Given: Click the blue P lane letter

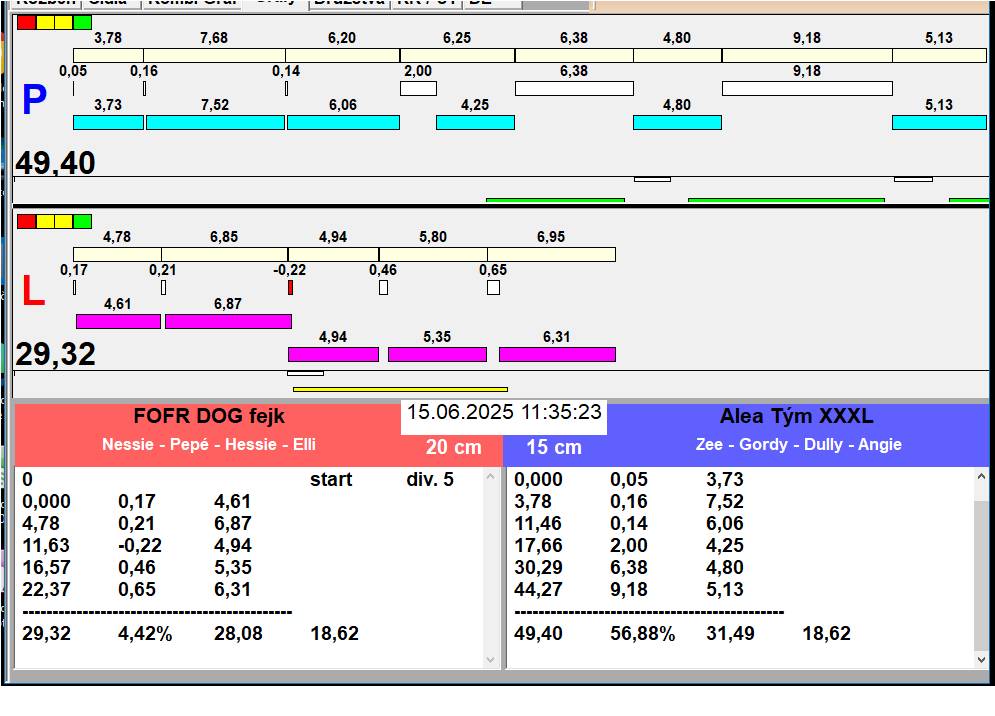Looking at the screenshot, I should (34, 100).
